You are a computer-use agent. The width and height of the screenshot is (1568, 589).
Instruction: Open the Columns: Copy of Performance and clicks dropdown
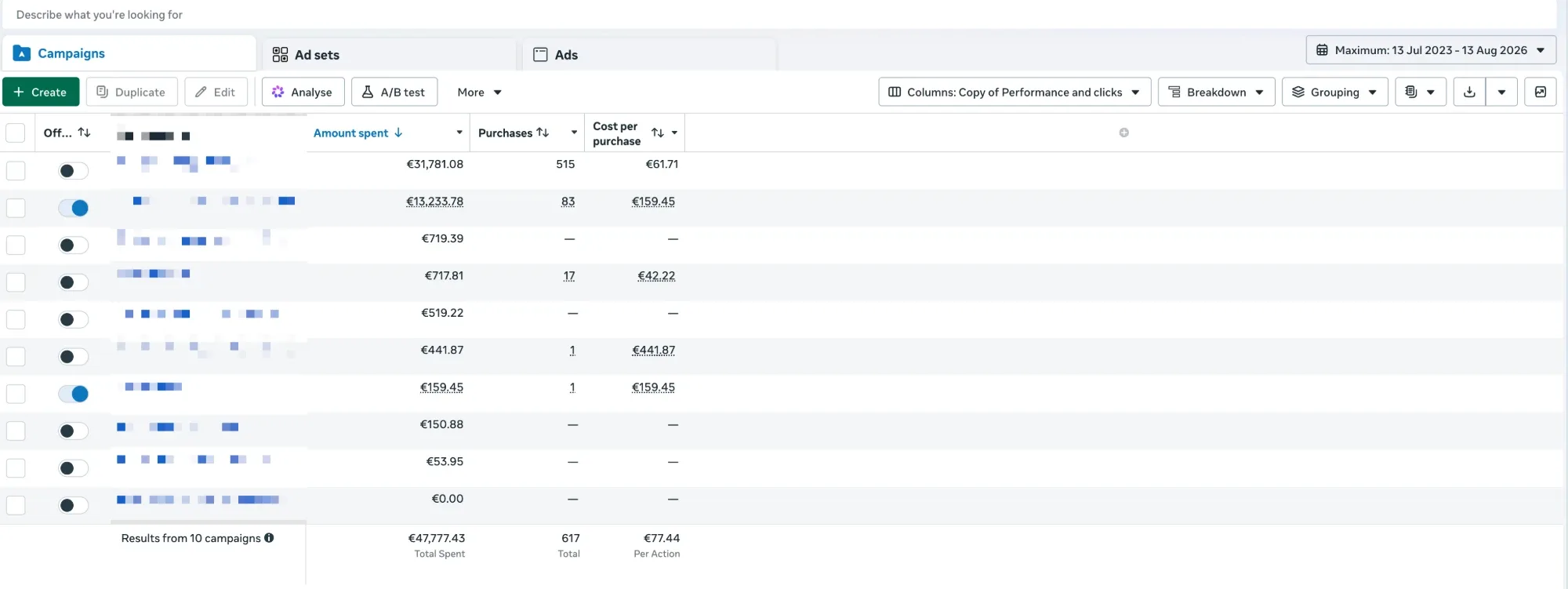point(1014,92)
